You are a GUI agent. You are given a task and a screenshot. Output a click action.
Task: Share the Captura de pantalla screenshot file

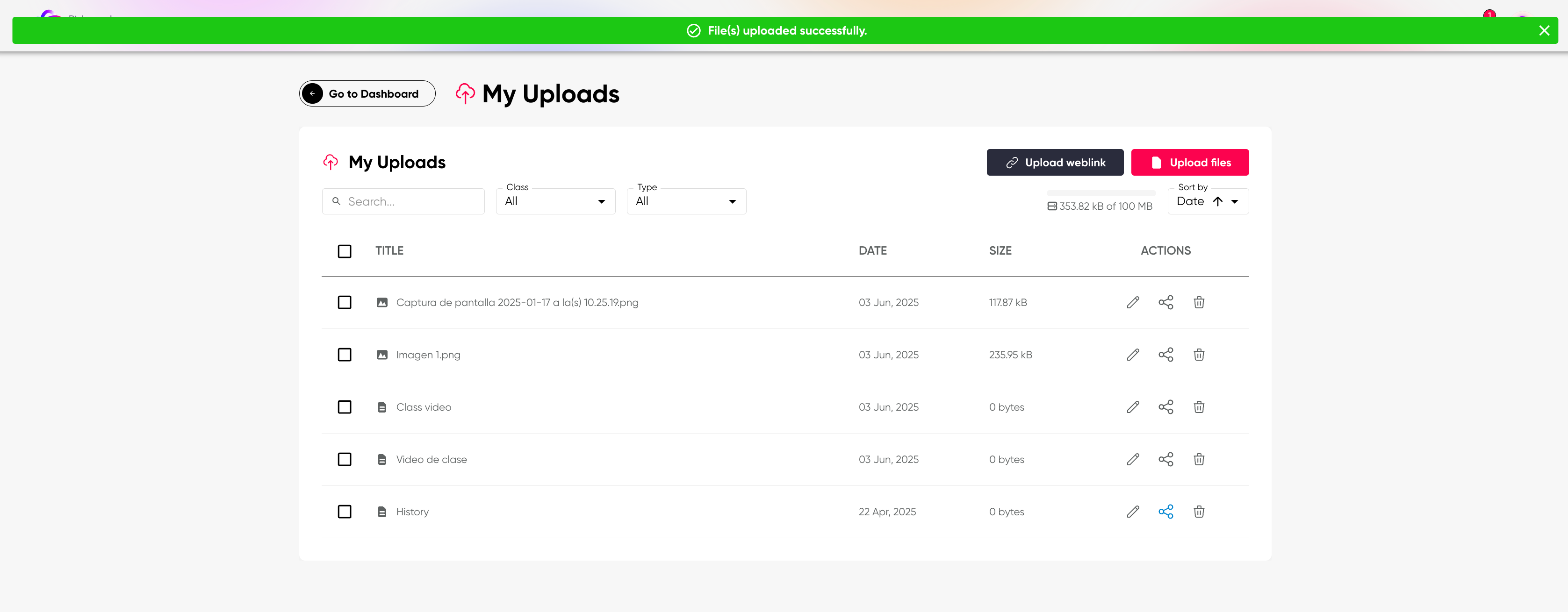pos(1165,302)
